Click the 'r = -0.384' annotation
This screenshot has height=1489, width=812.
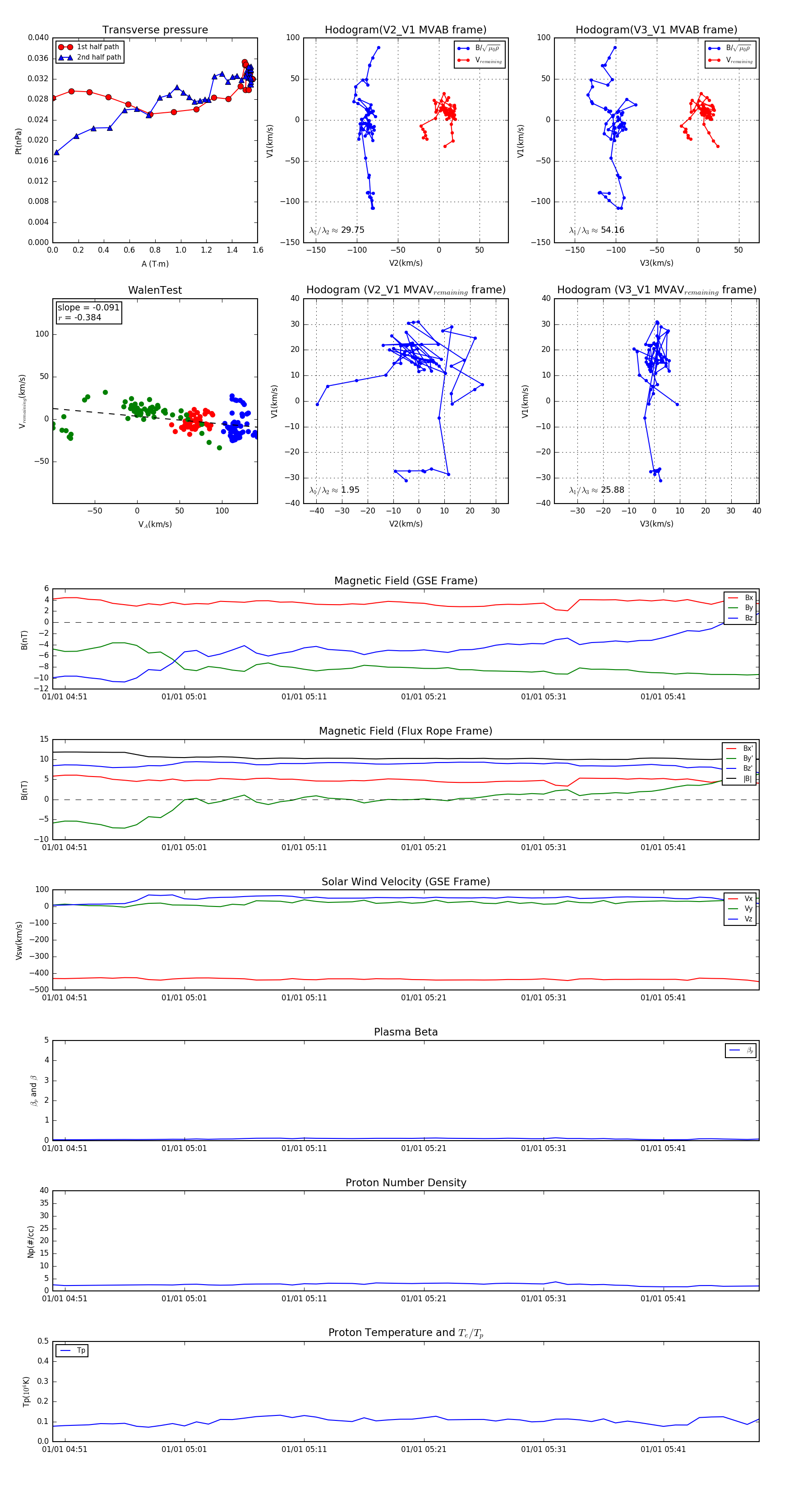(80, 317)
